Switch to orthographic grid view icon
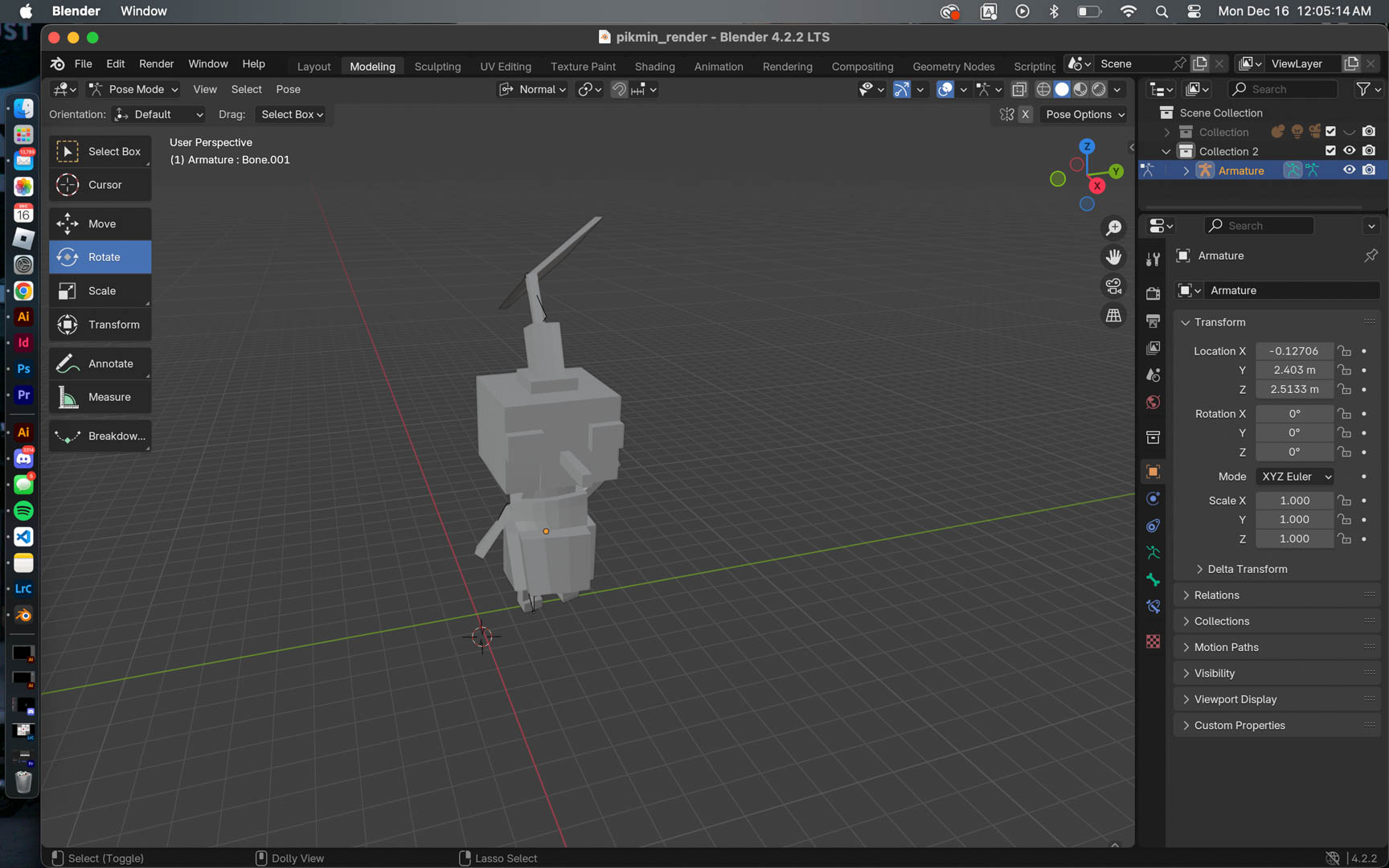Image resolution: width=1389 pixels, height=868 pixels. pyautogui.click(x=1113, y=316)
